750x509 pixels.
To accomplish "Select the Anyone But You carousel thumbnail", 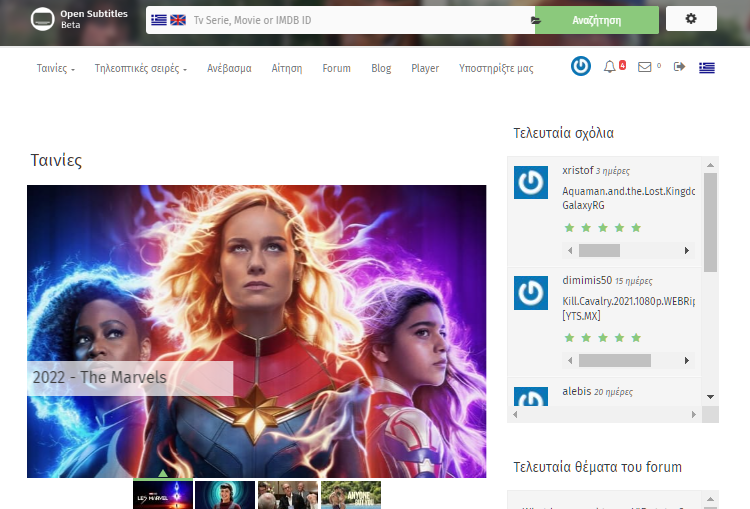I will (x=351, y=495).
